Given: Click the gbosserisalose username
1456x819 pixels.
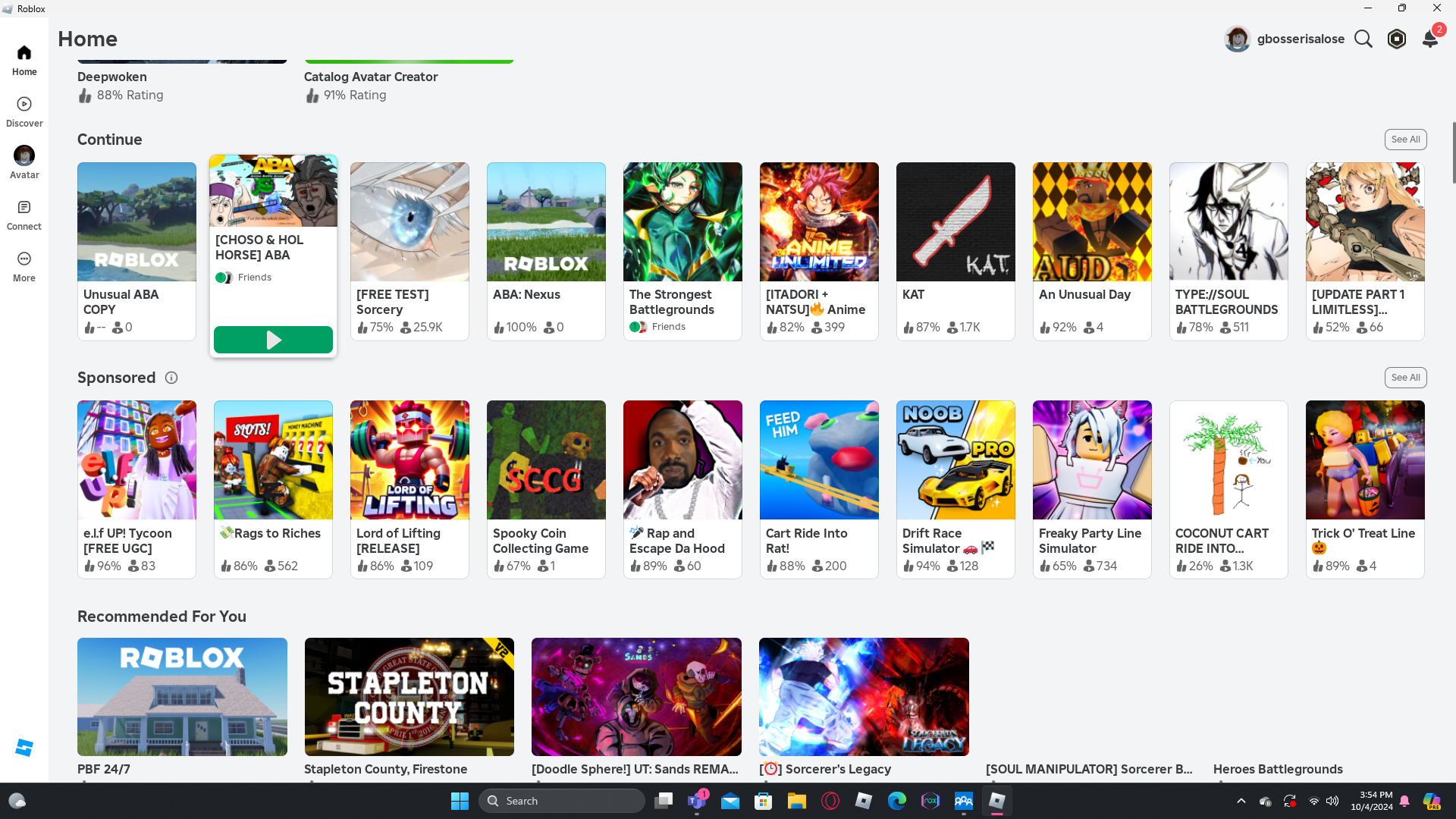Looking at the screenshot, I should (1301, 39).
